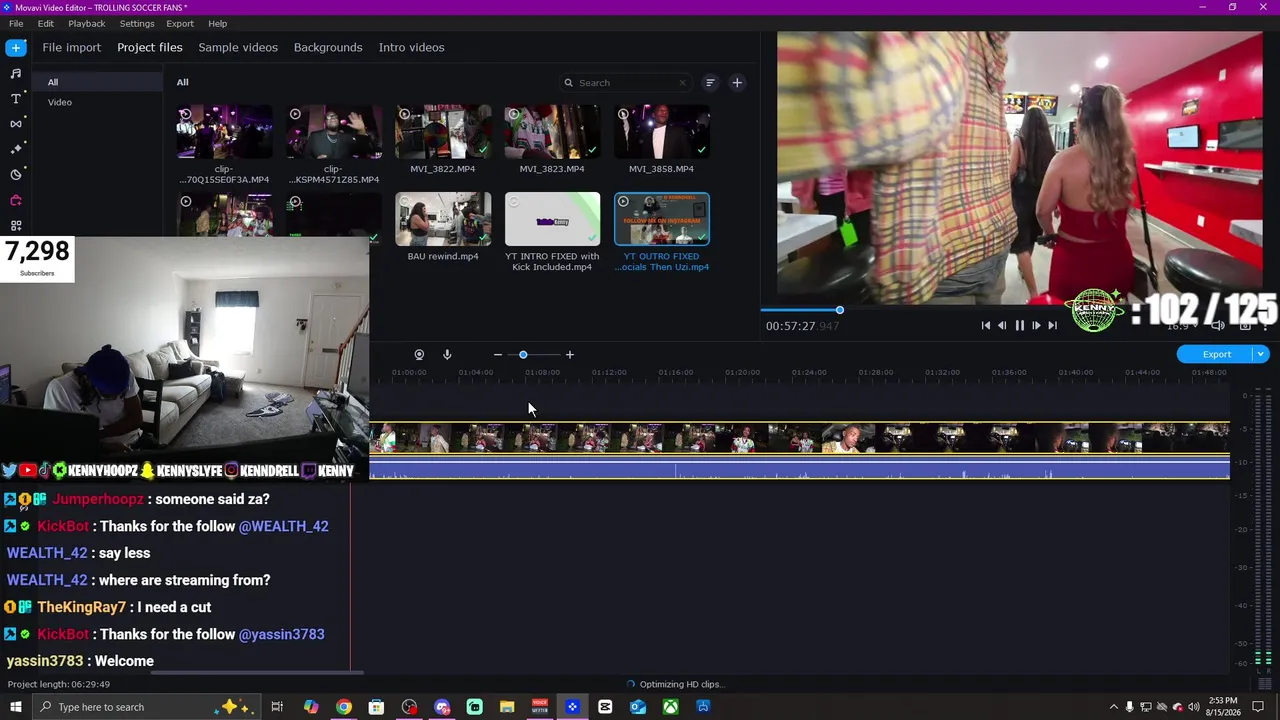Select the MVI_3822.MP4 thumbnail
This screenshot has width=1280, height=720.
443,132
